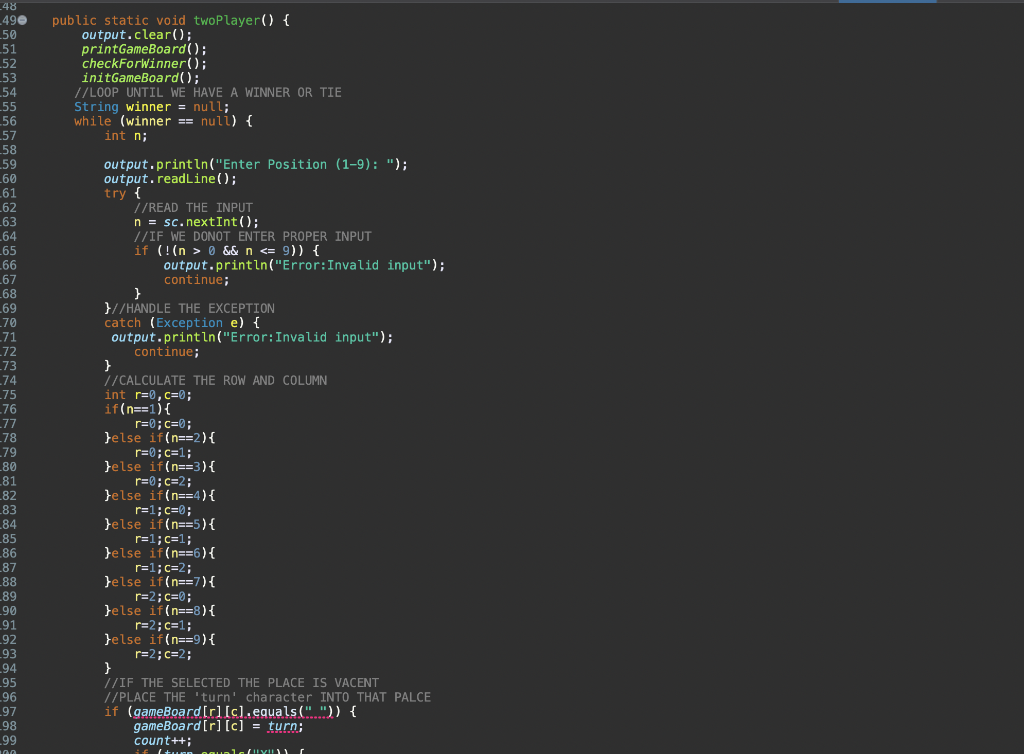Click the gameBoard[r][c] = turn; assignment

tap(219, 725)
